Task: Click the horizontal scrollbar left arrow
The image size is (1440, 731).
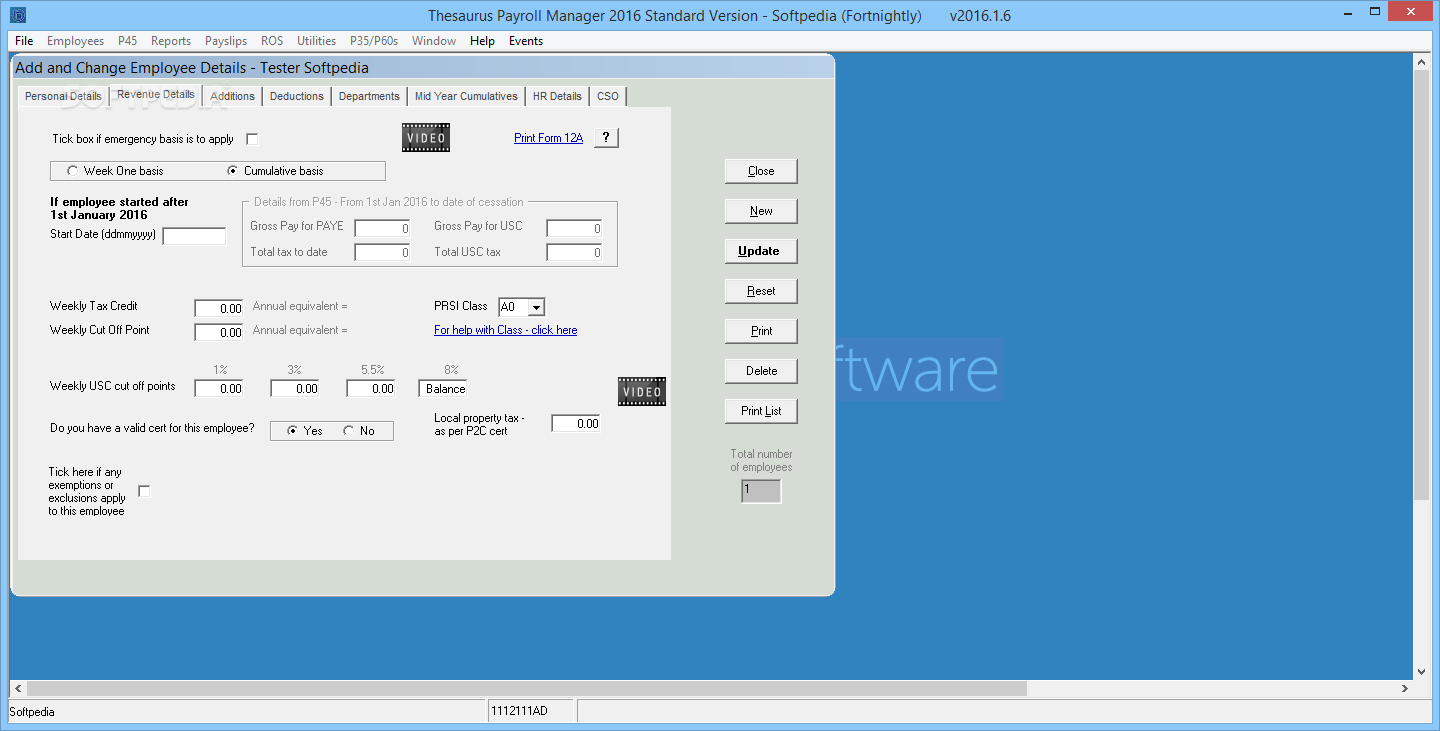Action: pos(18,689)
